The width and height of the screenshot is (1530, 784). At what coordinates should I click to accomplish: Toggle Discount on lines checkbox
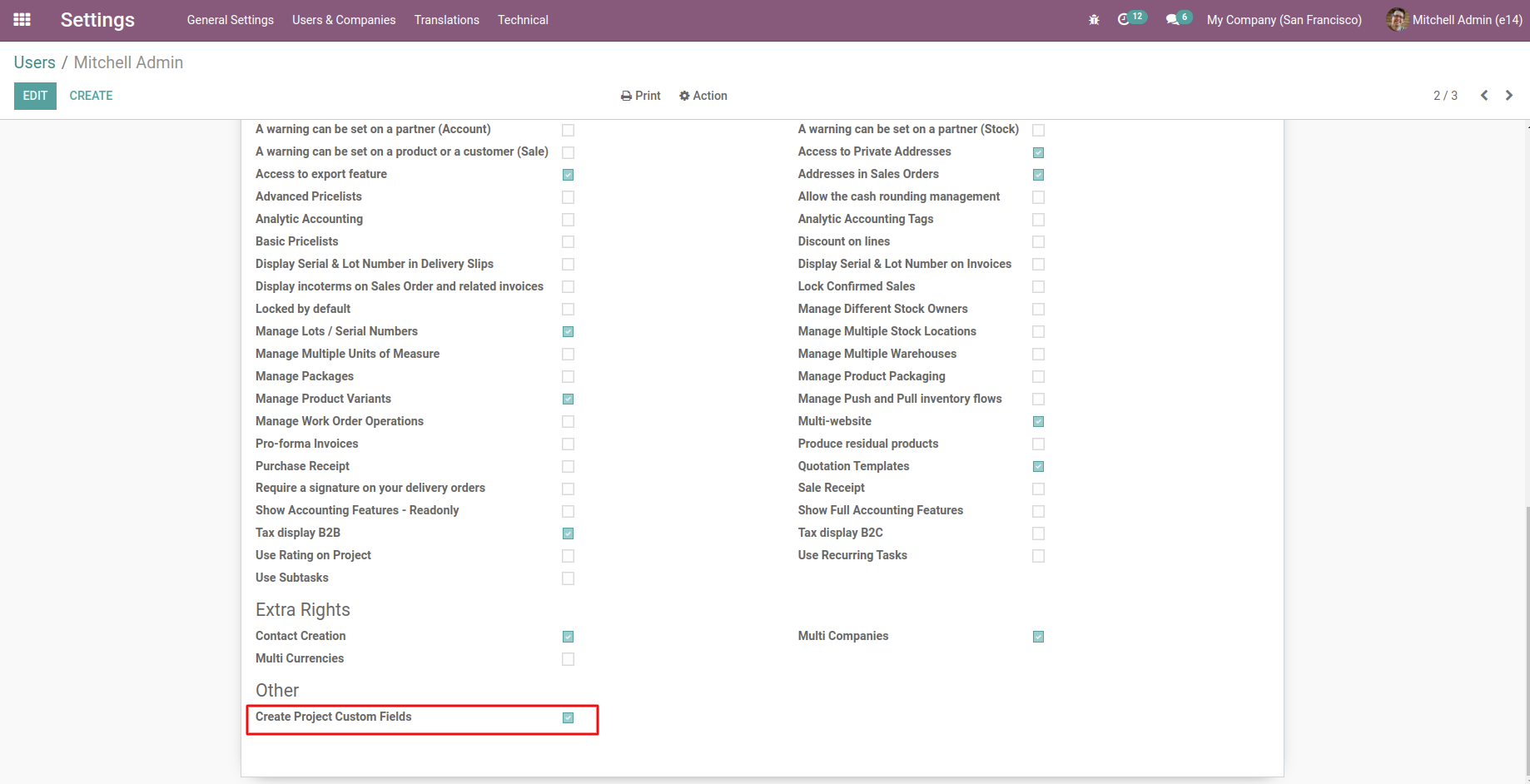(1038, 242)
